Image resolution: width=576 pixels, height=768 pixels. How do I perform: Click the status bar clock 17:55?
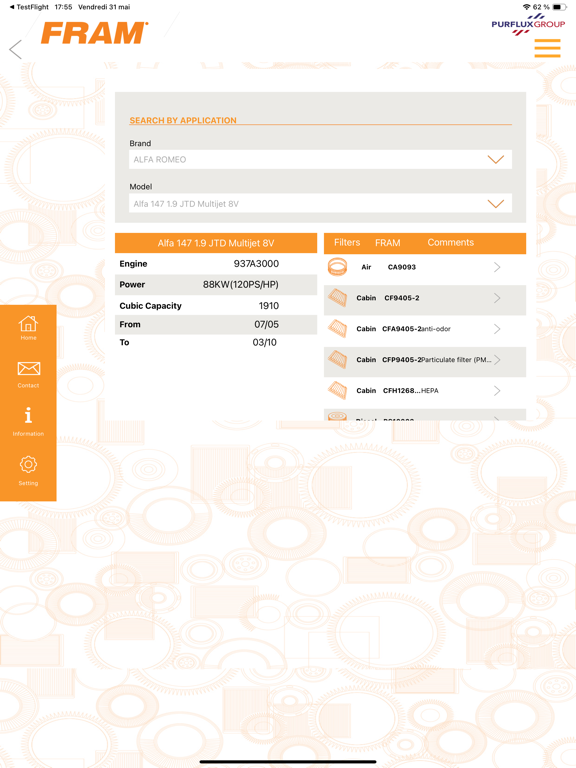(x=63, y=7)
